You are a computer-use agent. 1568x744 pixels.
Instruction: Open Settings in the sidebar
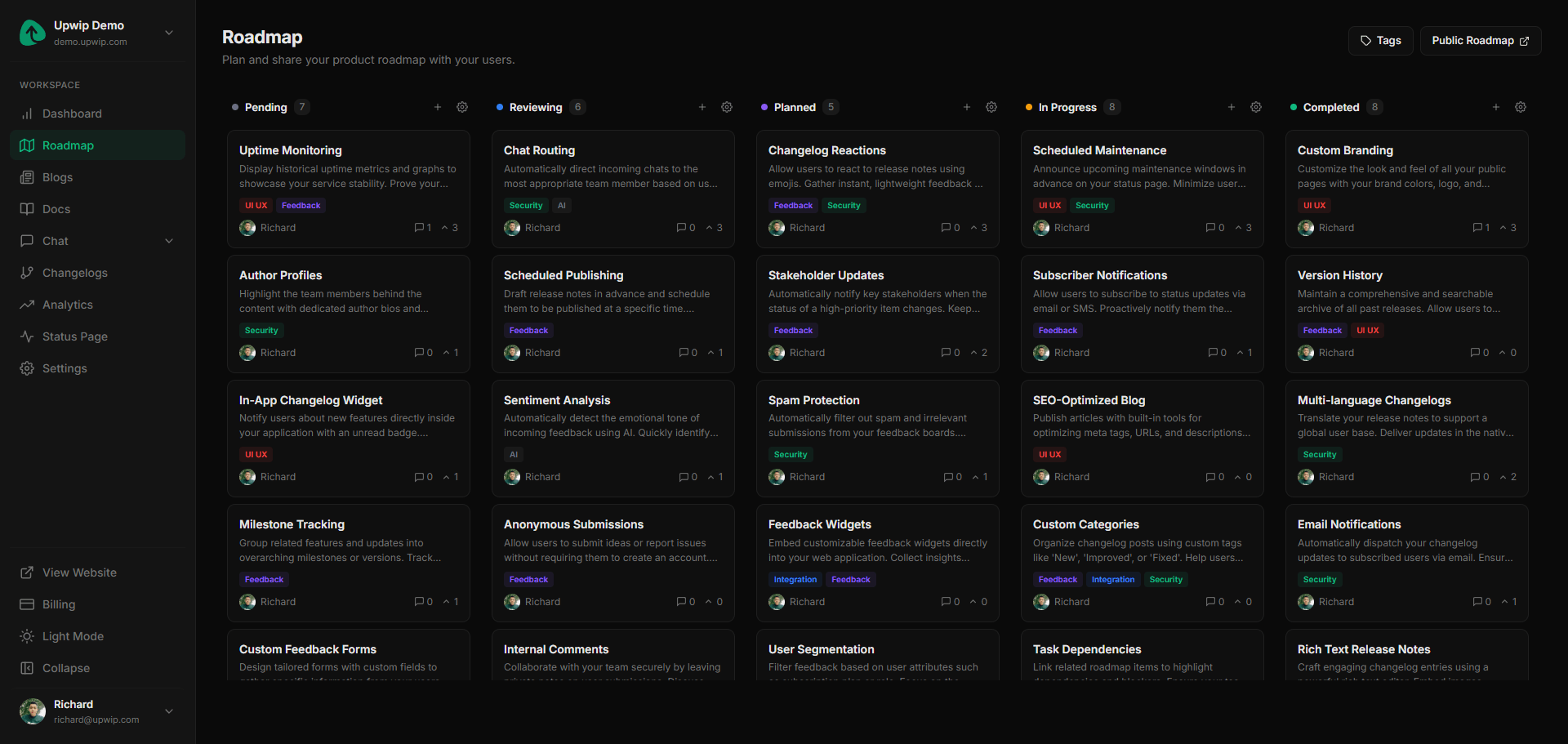(98, 368)
